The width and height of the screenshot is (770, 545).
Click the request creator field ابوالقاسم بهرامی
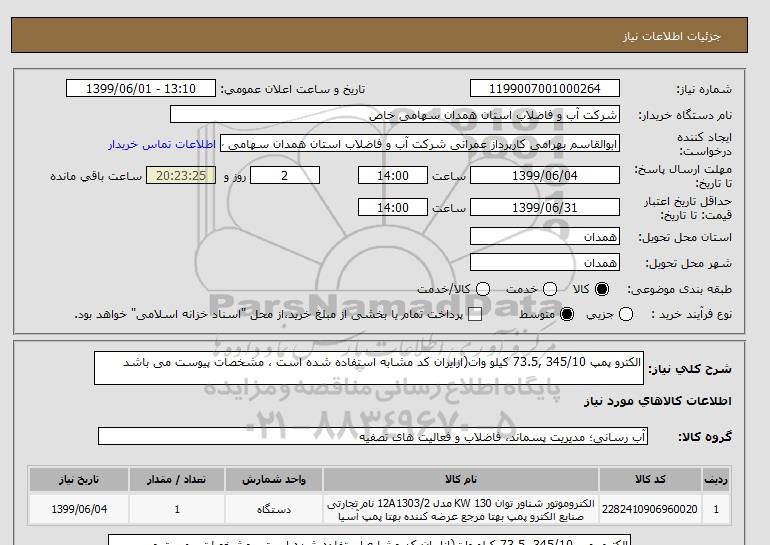point(420,144)
